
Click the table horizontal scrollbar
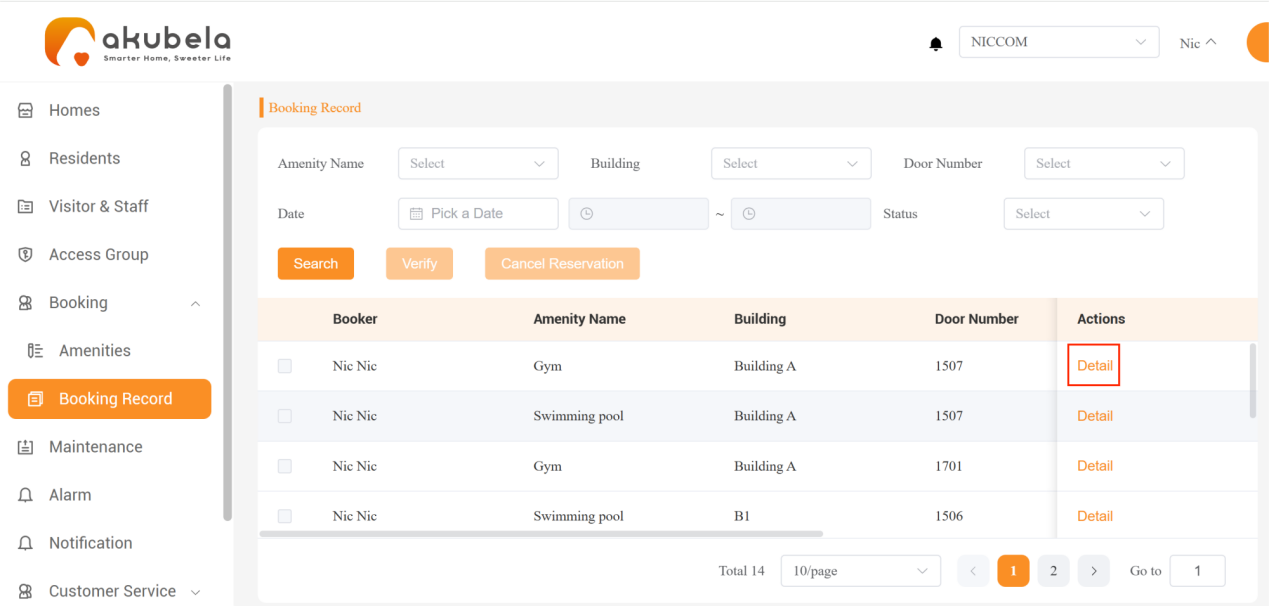coord(541,534)
